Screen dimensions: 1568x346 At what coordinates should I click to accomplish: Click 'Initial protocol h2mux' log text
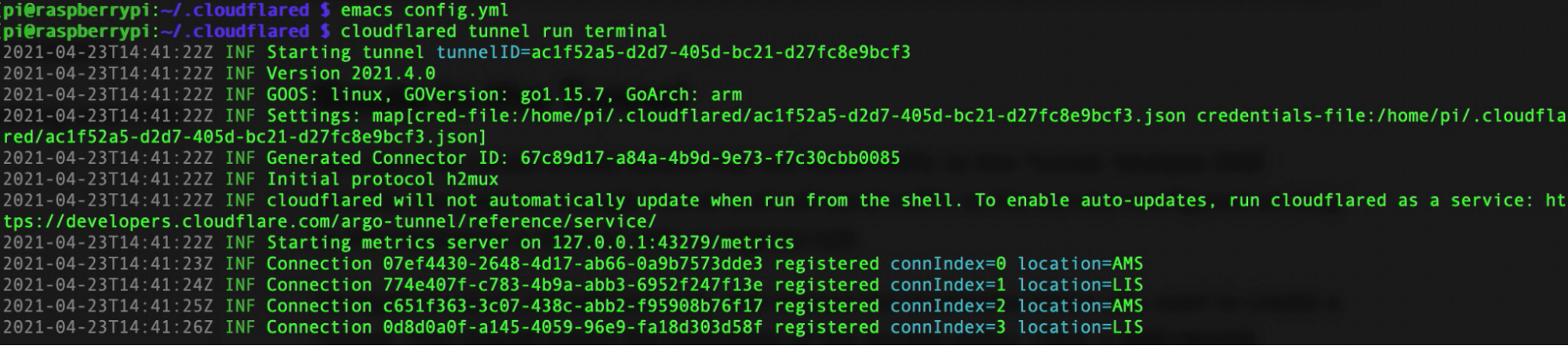tap(383, 180)
